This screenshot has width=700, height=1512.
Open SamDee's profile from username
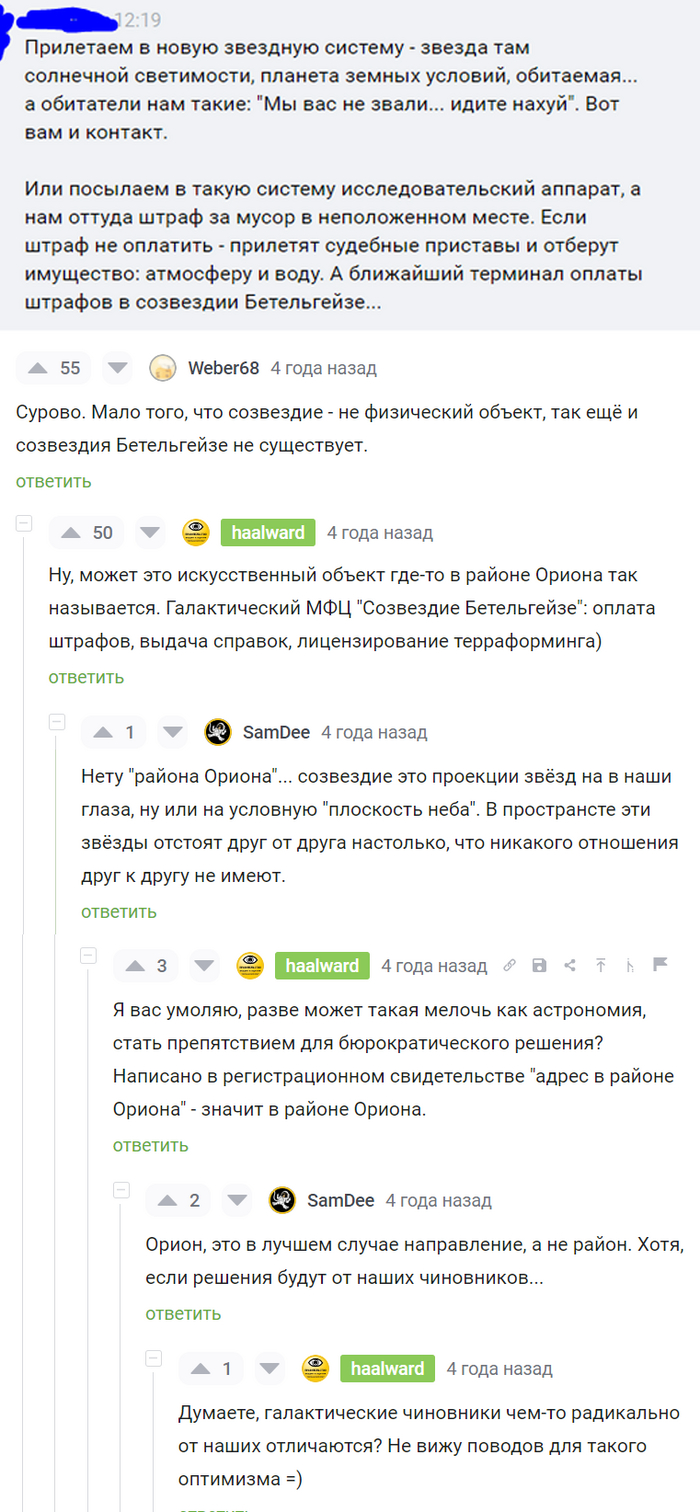(273, 732)
